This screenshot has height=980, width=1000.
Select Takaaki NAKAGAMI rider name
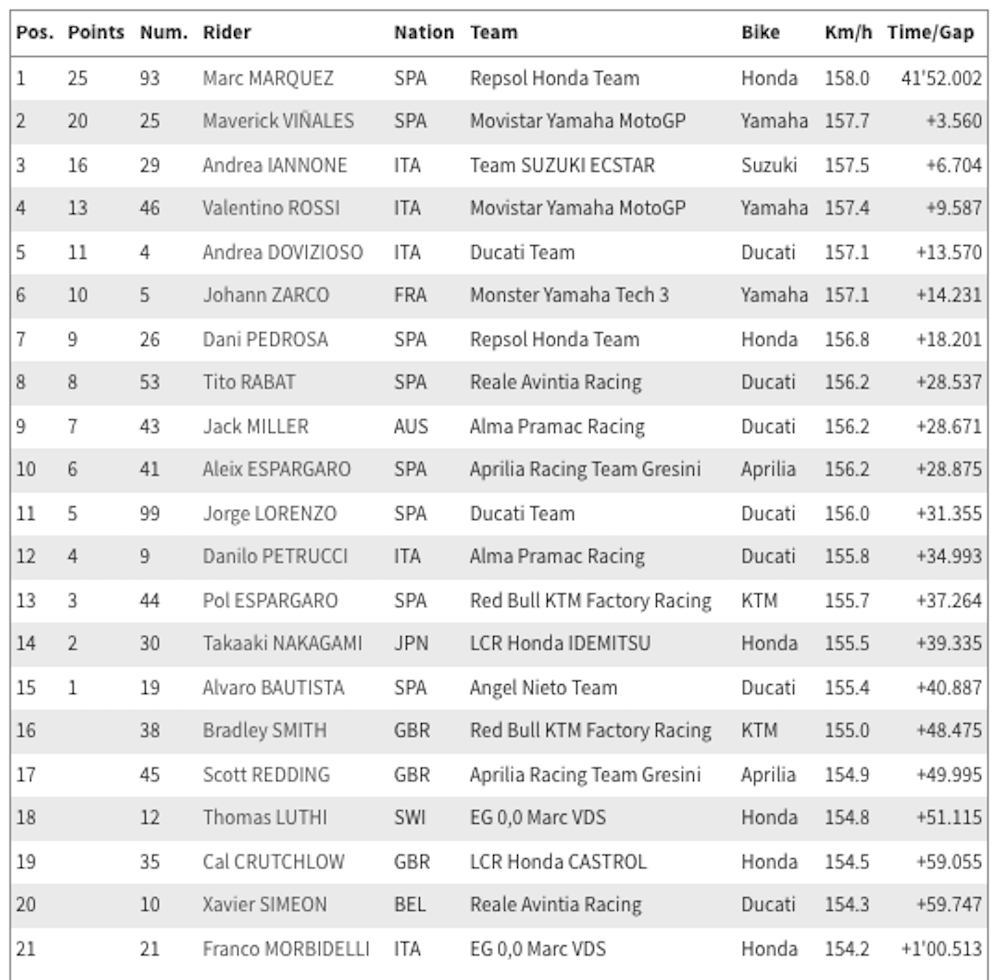(x=282, y=644)
